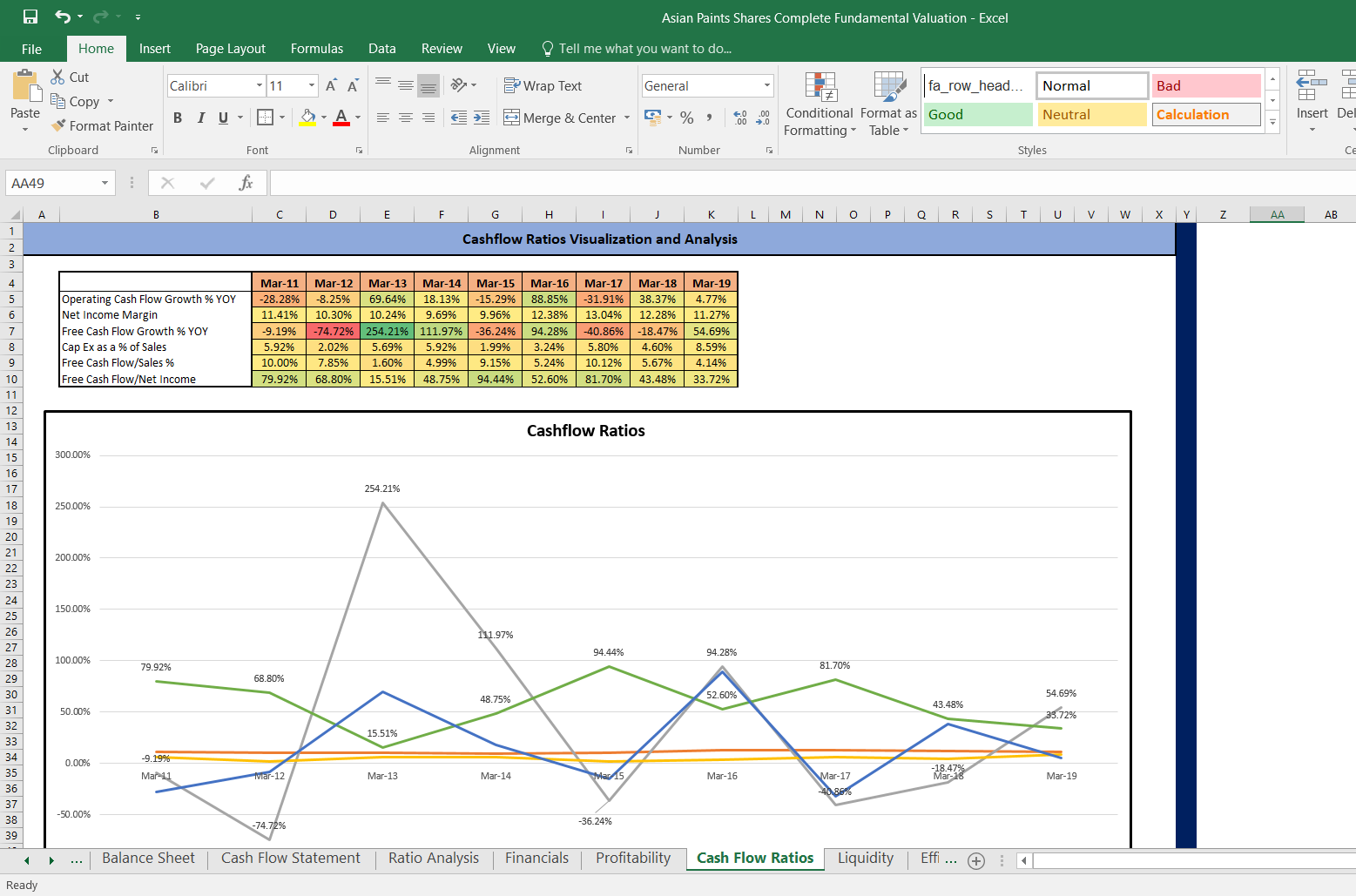Viewport: 1356px width, 896px height.
Task: Apply the Calculation cell style
Action: coord(1206,114)
